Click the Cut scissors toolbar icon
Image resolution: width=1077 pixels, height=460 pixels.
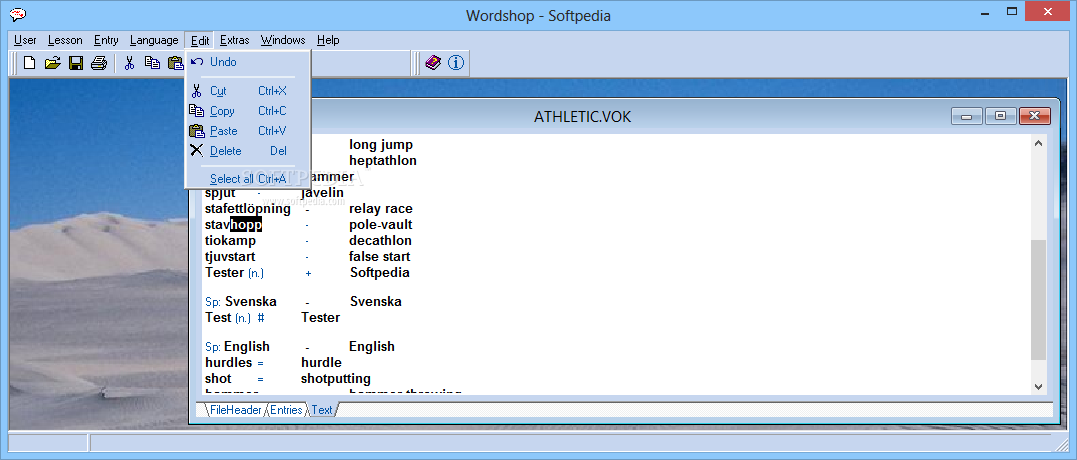tap(129, 63)
